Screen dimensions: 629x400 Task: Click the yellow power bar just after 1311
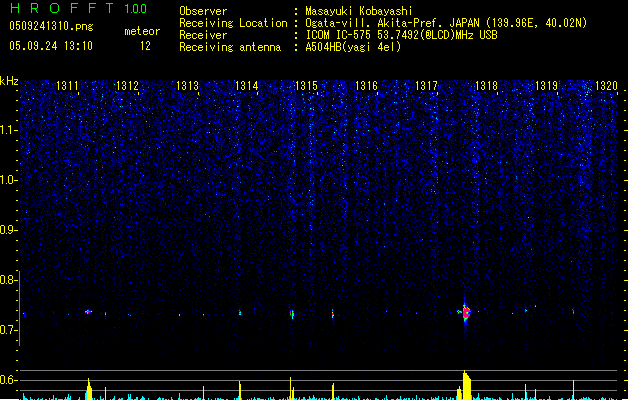click(89, 389)
